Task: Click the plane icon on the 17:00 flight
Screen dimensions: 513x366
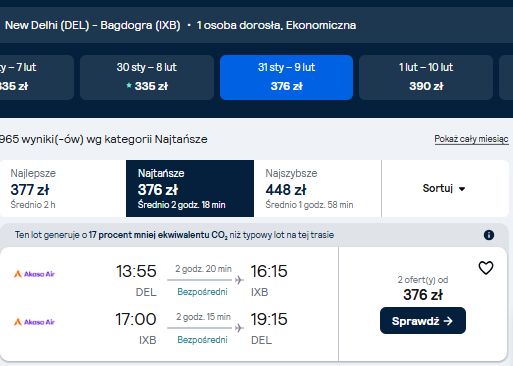Action: click(x=239, y=328)
